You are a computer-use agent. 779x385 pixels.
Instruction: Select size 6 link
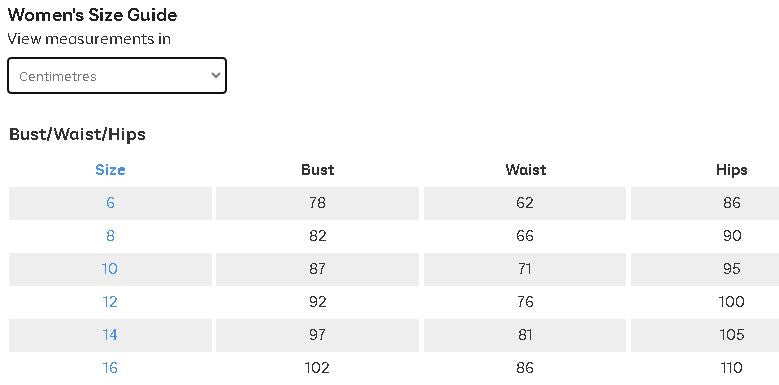[x=110, y=203]
